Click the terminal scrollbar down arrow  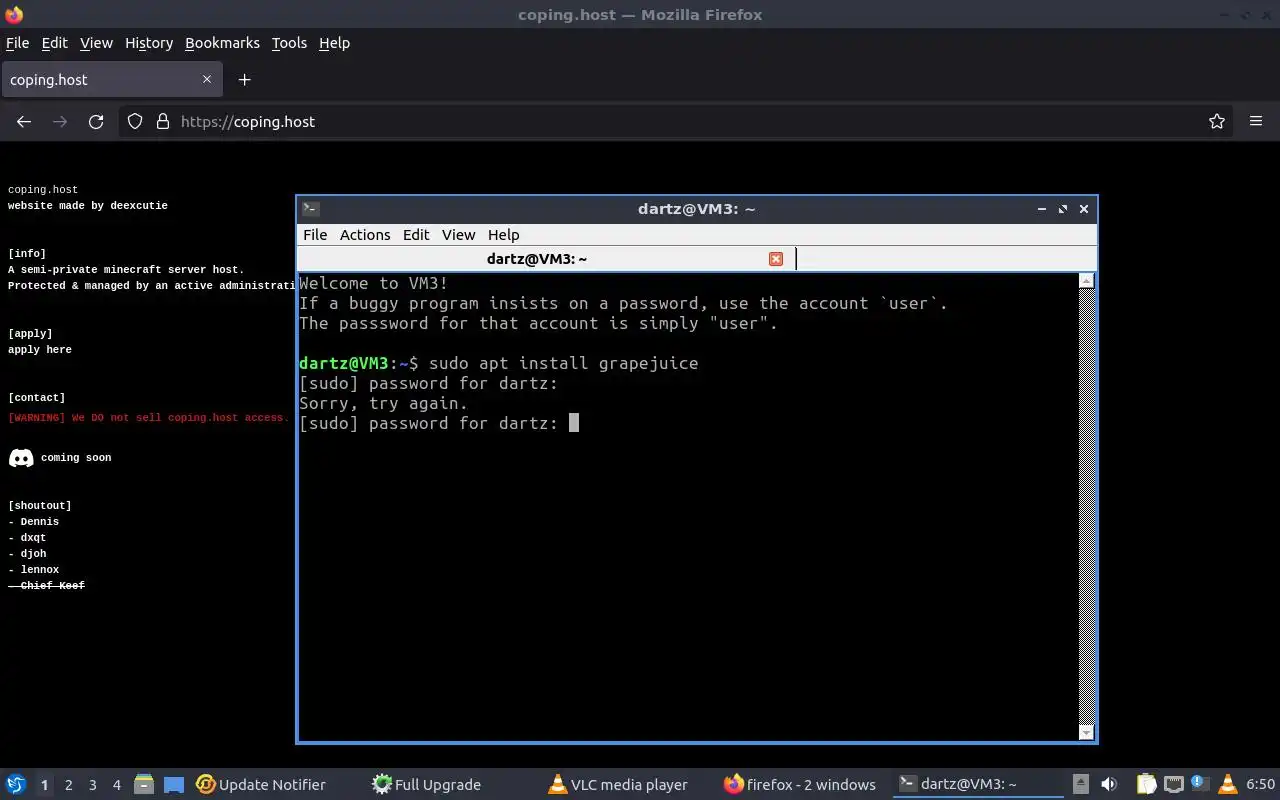coord(1087,732)
